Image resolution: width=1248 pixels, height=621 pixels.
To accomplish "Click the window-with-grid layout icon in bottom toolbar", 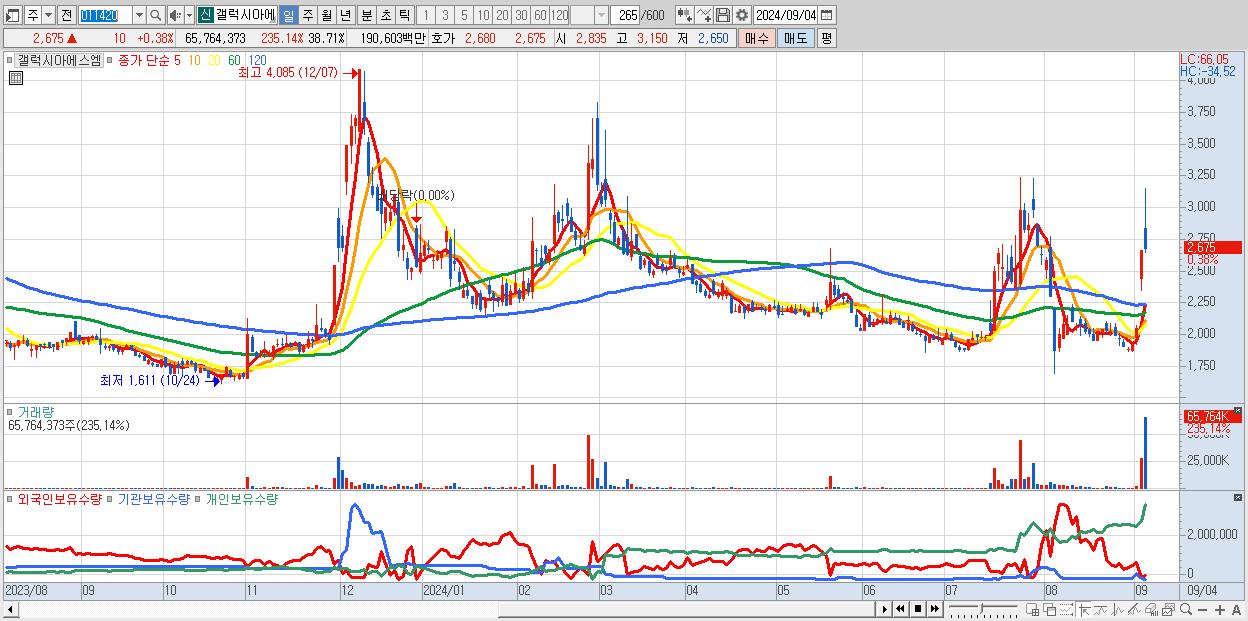I will point(1032,610).
